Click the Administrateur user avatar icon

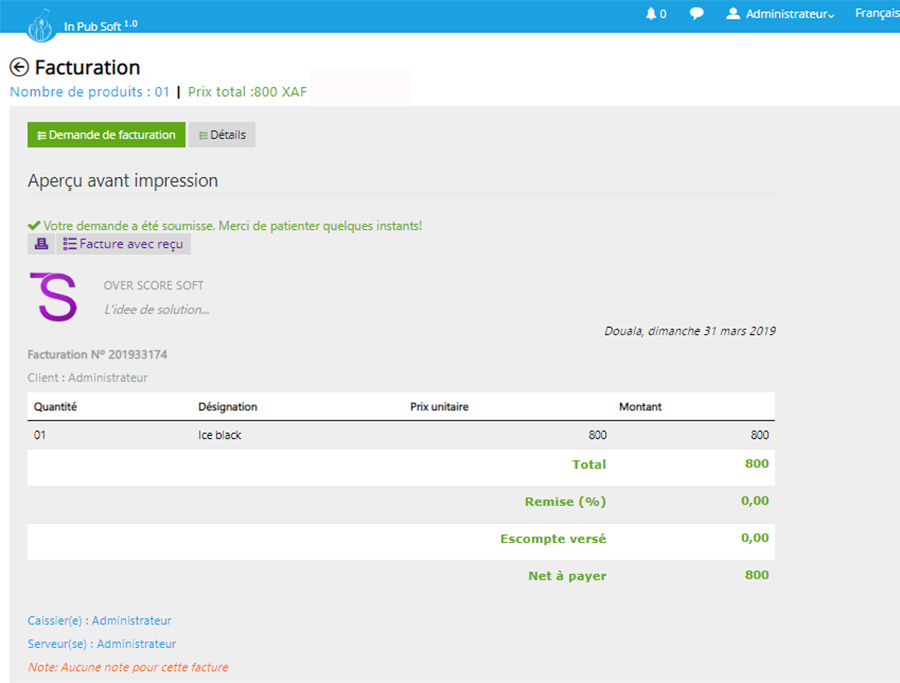pos(732,14)
